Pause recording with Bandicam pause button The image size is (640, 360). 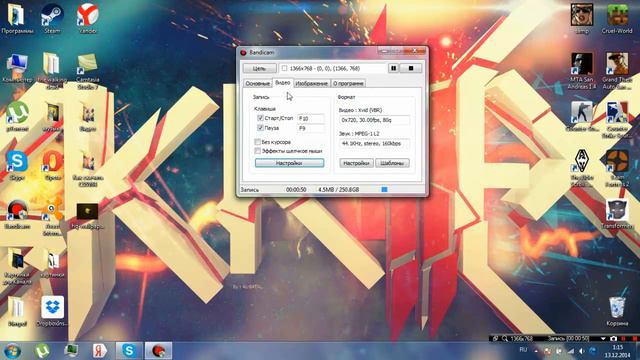point(393,68)
